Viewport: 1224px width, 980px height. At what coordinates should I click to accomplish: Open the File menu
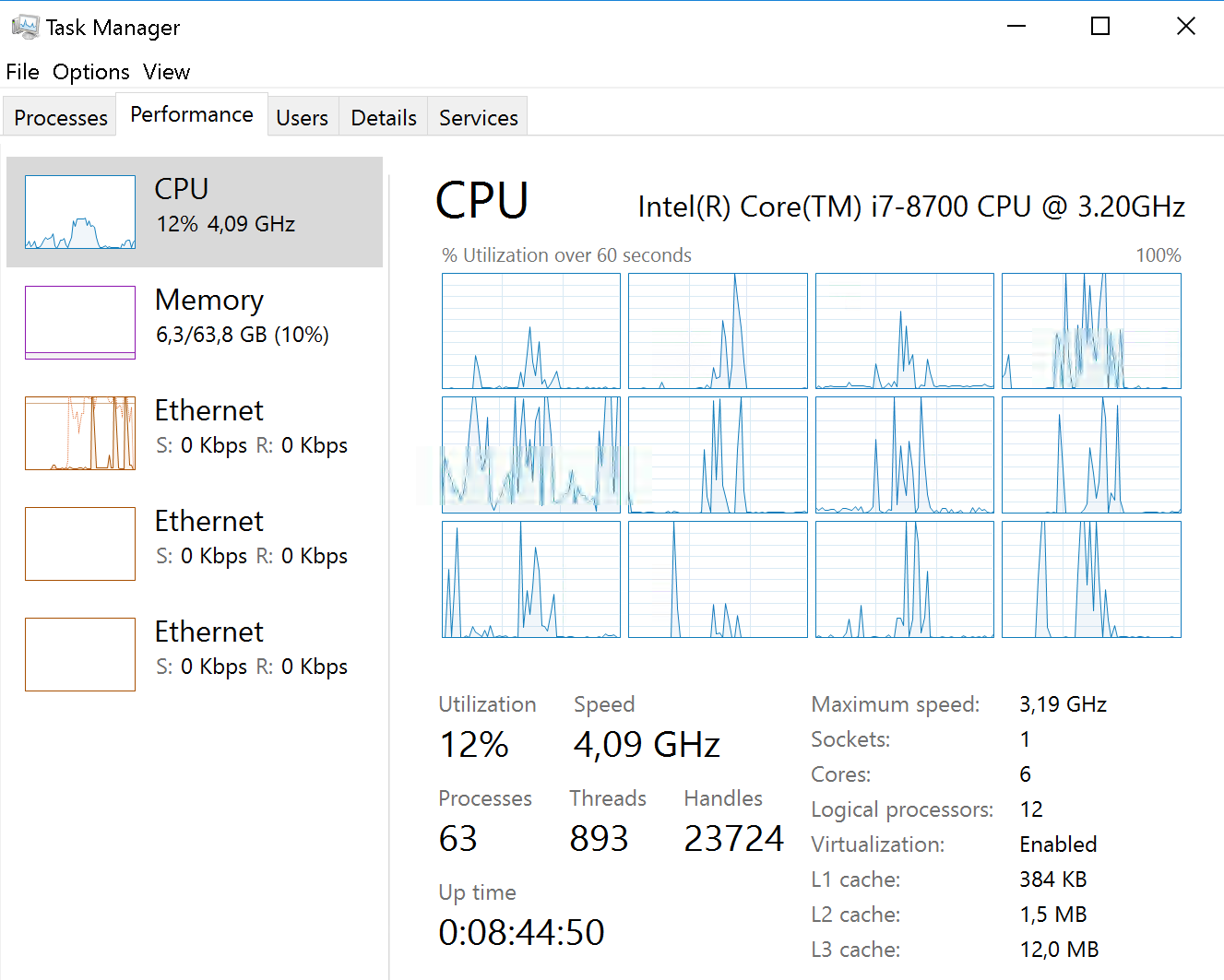click(22, 72)
